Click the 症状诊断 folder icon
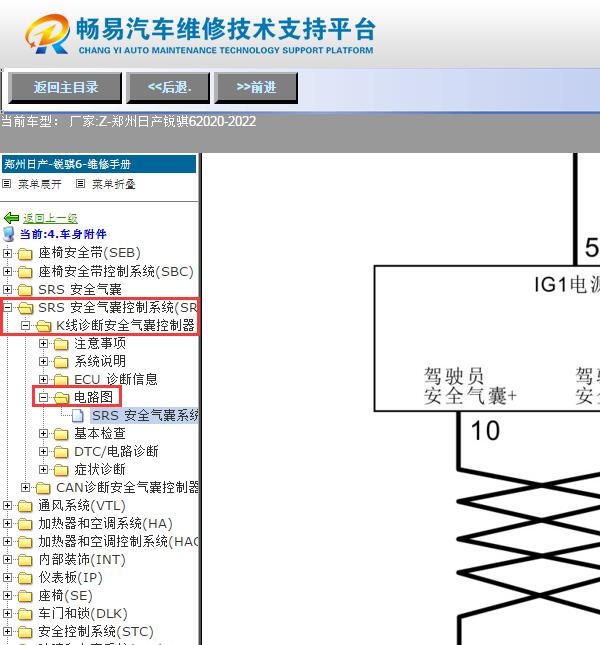This screenshot has width=600, height=645. (61, 470)
